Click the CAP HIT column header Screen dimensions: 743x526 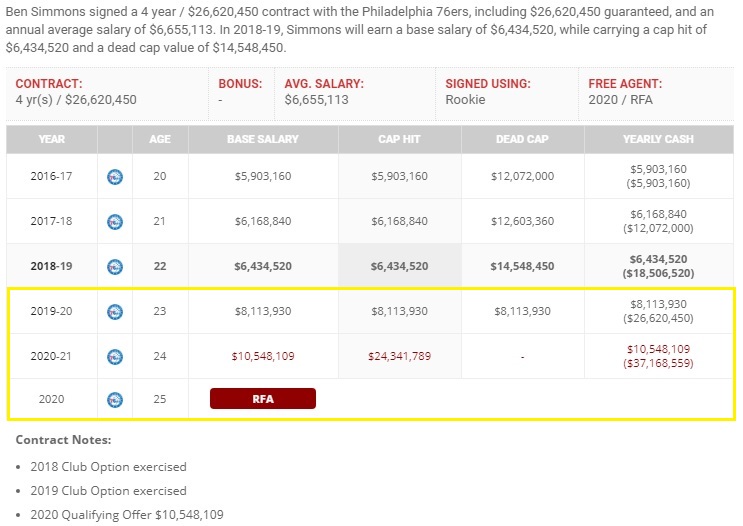[399, 139]
